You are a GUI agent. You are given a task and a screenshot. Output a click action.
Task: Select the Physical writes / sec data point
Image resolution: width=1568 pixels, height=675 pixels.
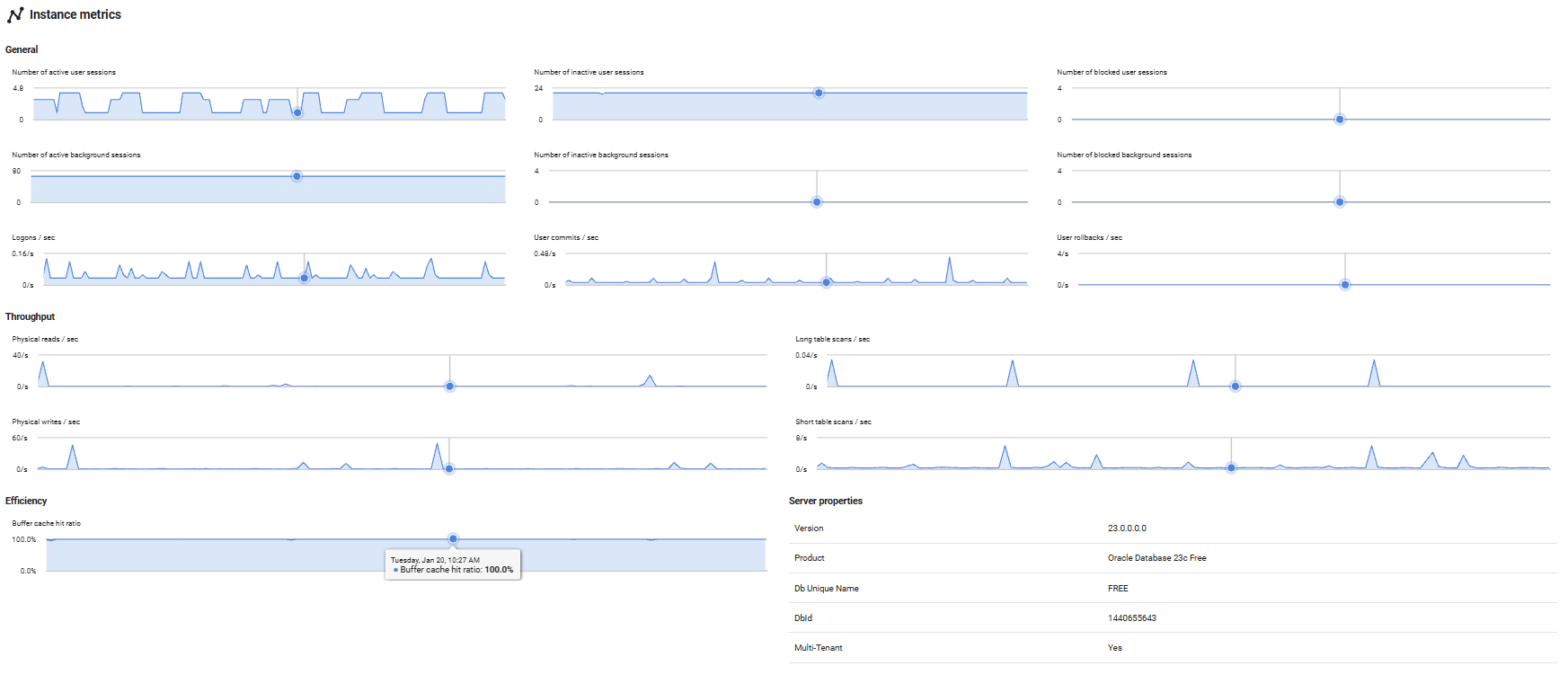(449, 468)
